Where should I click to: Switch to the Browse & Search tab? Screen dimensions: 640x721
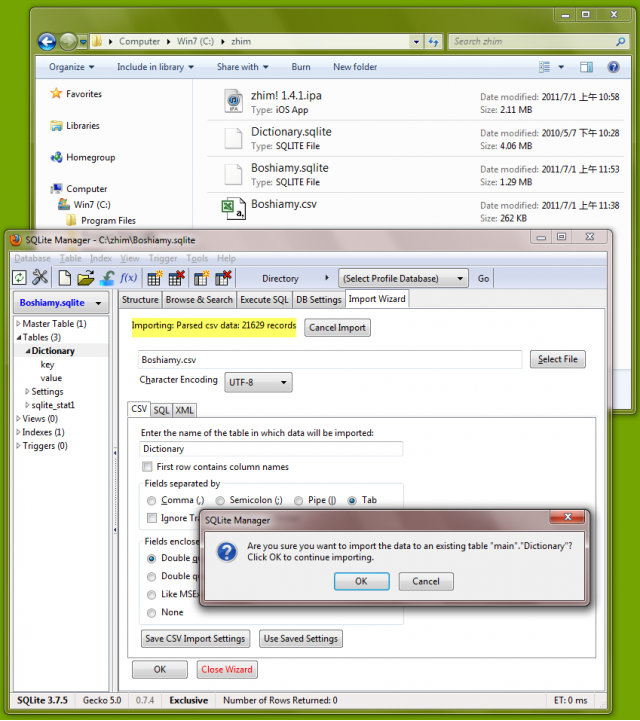[199, 300]
